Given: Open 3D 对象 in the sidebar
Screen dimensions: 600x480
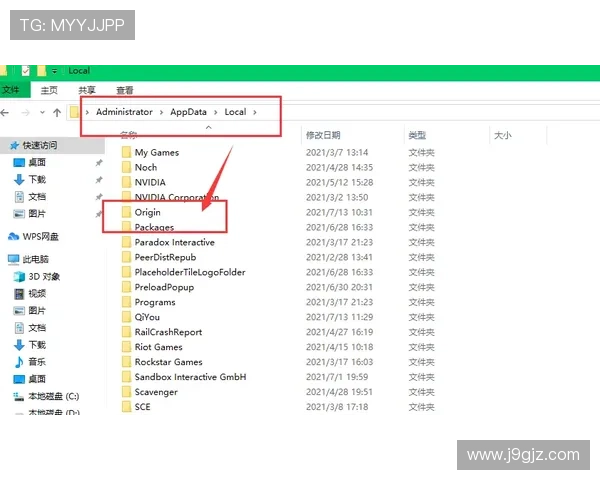Looking at the screenshot, I should pyautogui.click(x=44, y=276).
